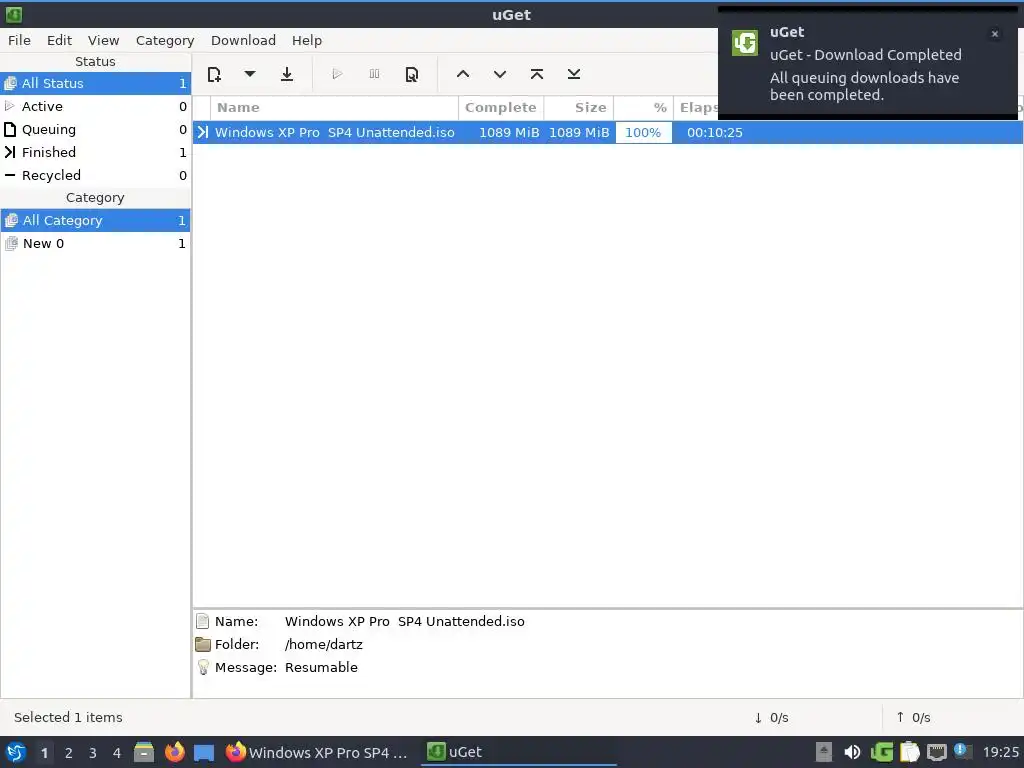Viewport: 1024px width, 768px height.
Task: Click the folder icon beside Folder detail
Action: pos(203,645)
